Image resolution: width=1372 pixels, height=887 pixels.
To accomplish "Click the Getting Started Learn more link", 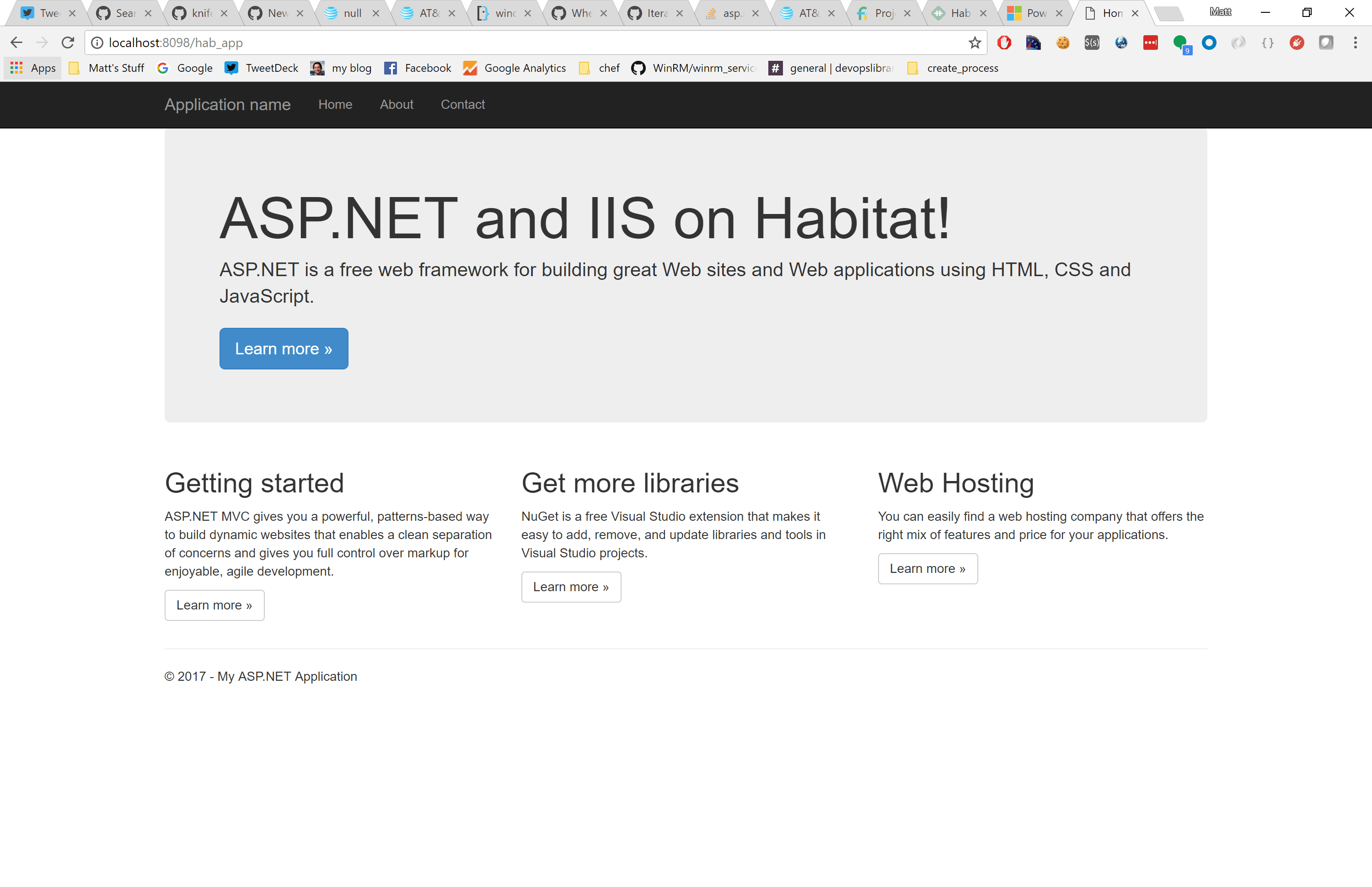I will coord(214,604).
